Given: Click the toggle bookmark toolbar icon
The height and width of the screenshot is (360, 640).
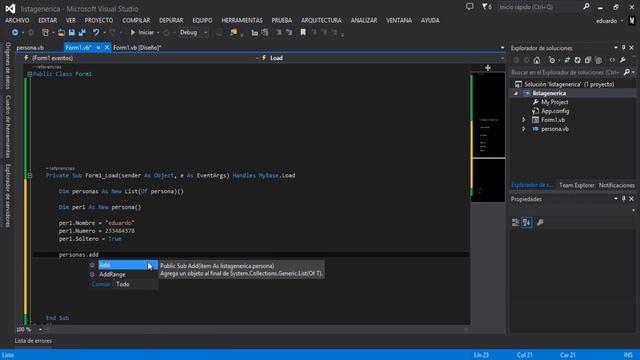Looking at the screenshot, I should [x=303, y=32].
